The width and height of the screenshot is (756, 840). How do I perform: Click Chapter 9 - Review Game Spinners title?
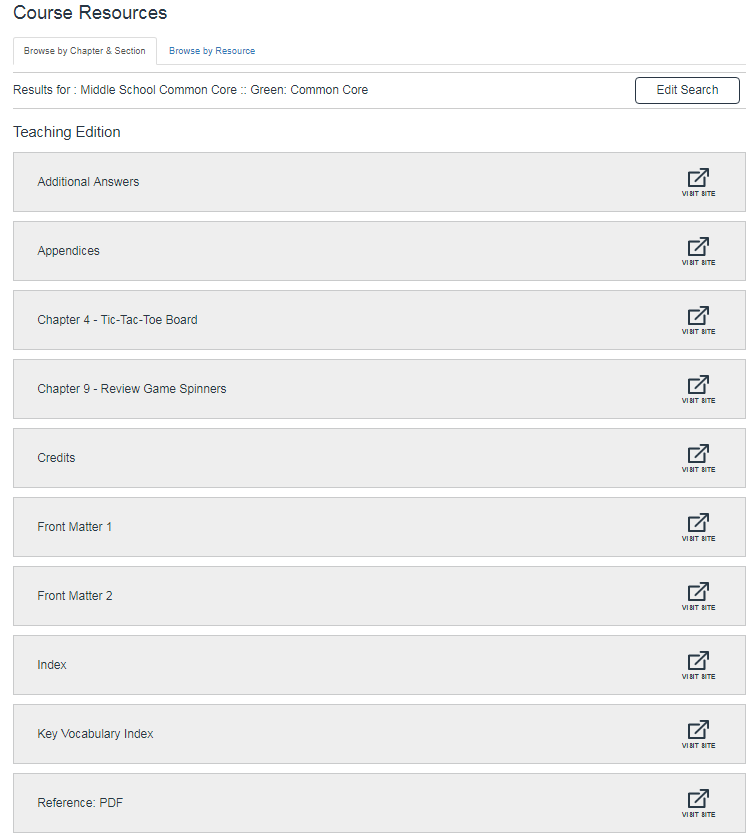click(131, 389)
